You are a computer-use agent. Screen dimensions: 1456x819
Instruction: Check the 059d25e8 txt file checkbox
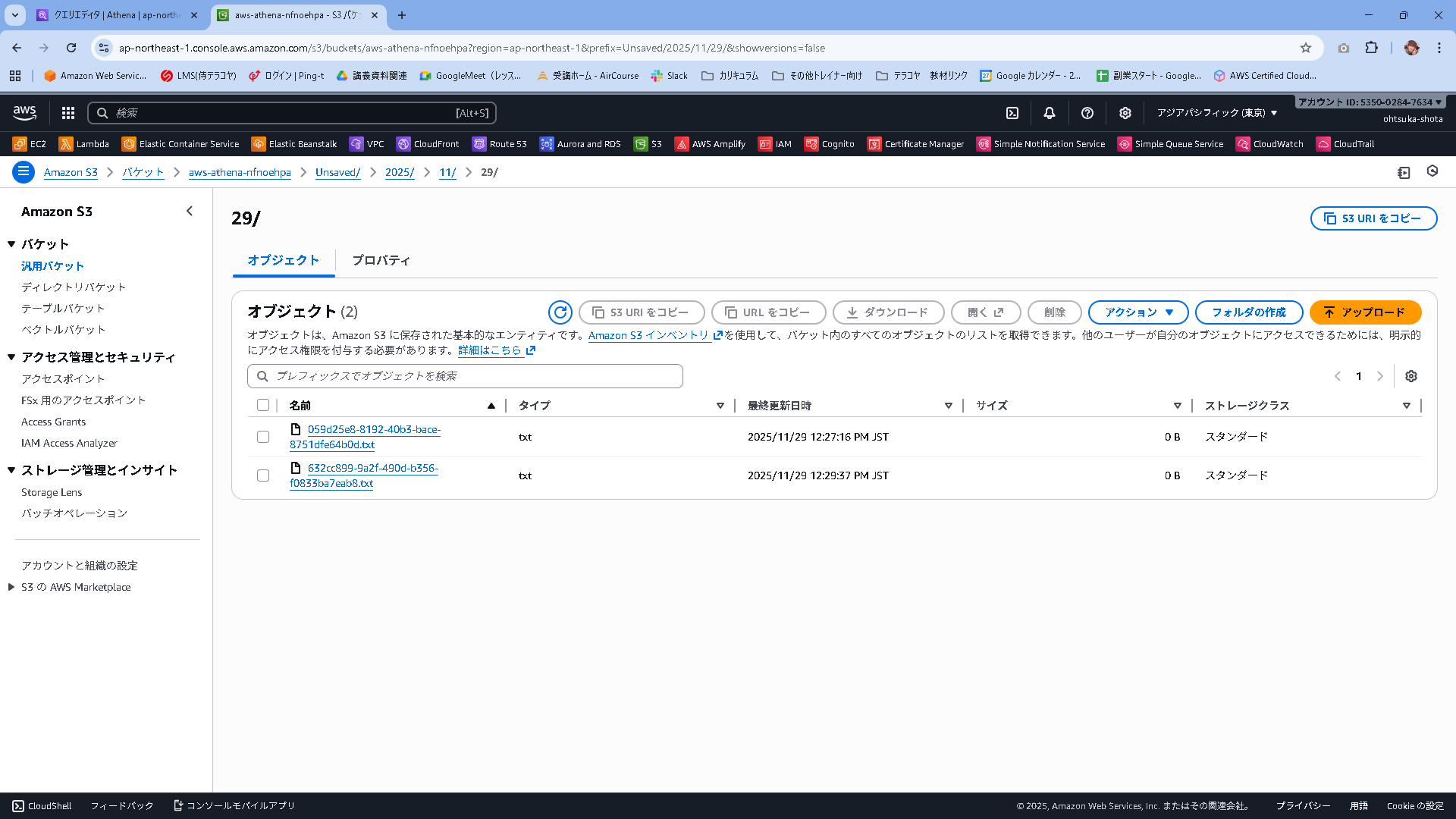pos(263,437)
